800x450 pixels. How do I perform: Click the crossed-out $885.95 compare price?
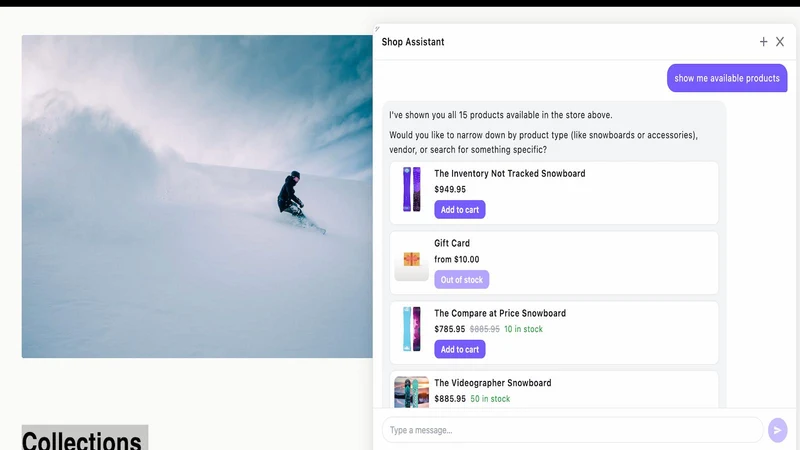click(485, 329)
